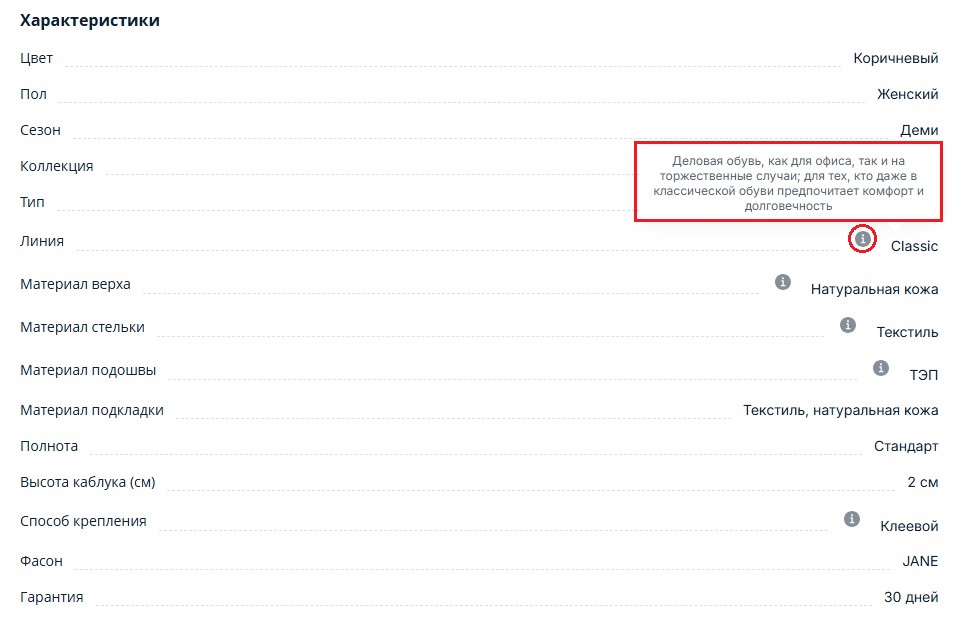Click the Клеевой fastening value
The width and height of the screenshot is (960, 629).
point(908,525)
